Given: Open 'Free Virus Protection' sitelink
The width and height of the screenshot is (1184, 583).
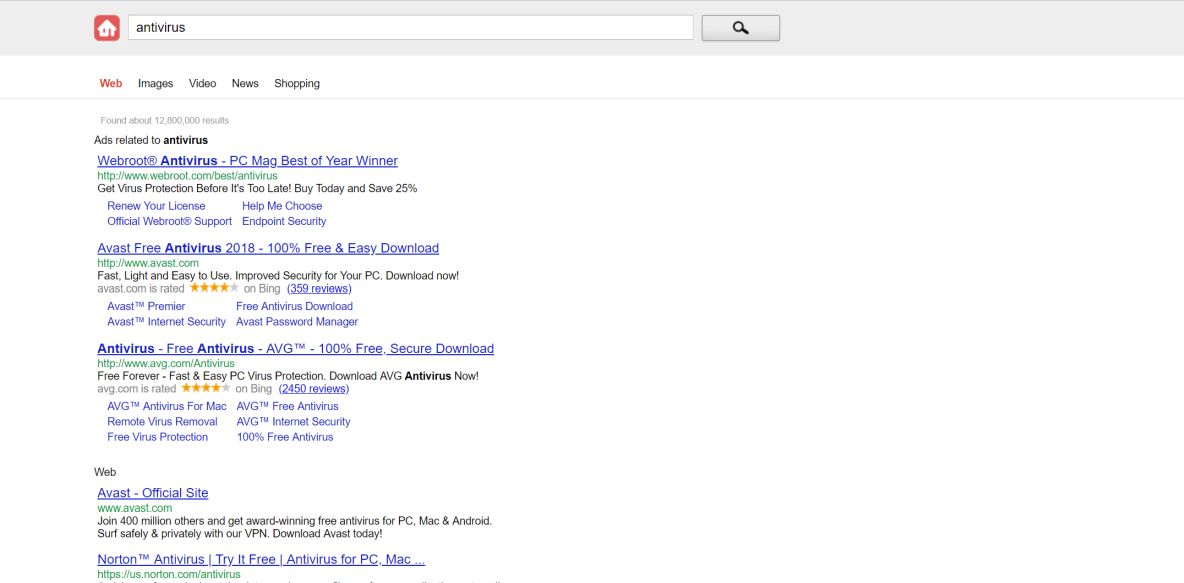Looking at the screenshot, I should click(x=157, y=437).
